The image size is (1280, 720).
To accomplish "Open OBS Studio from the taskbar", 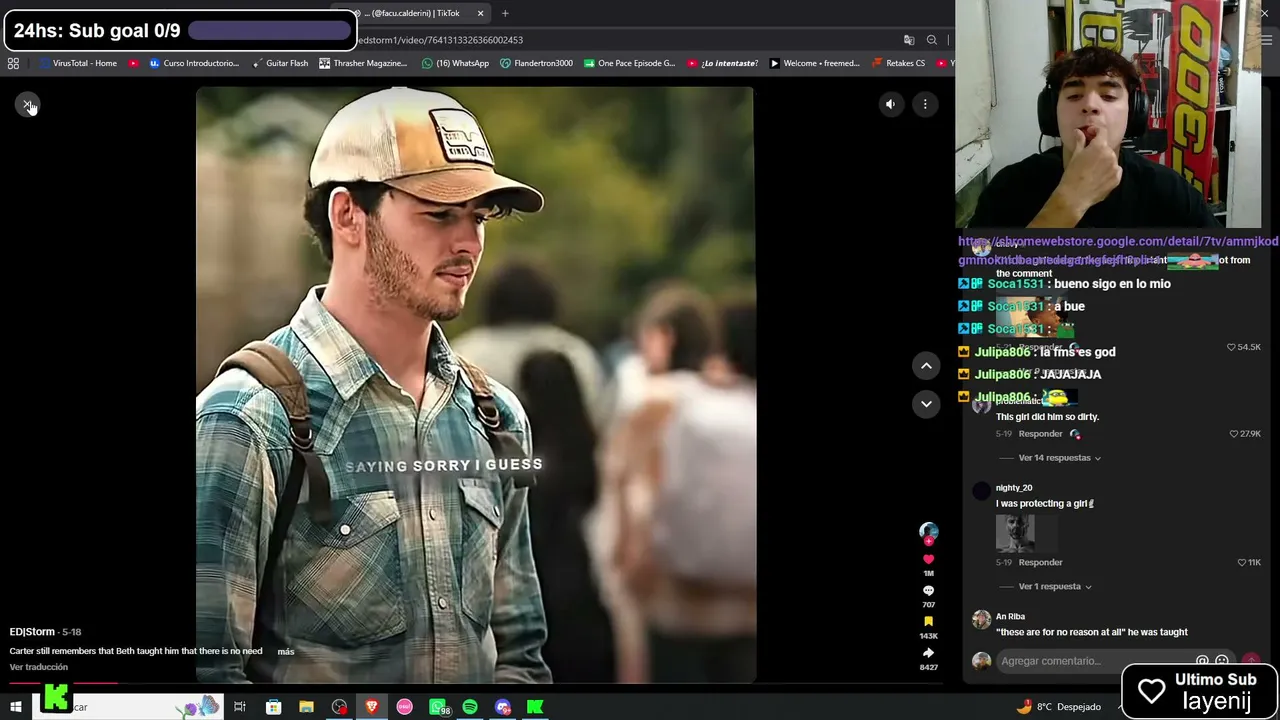I will (339, 707).
